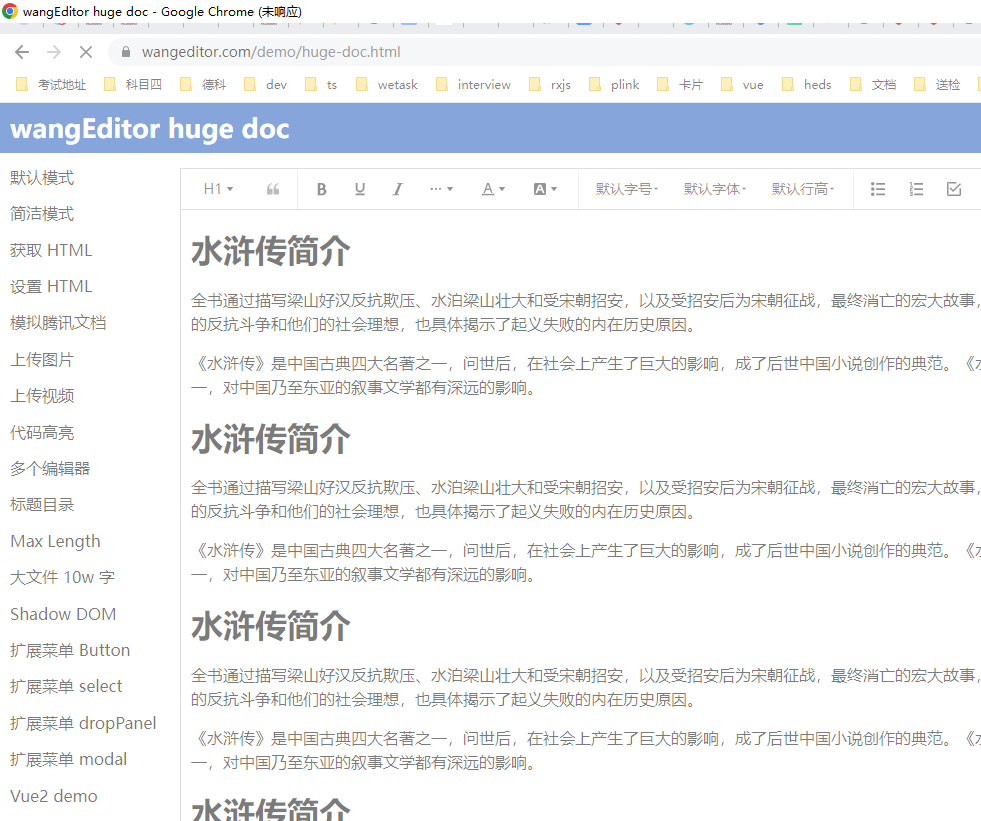Open the 上传图片 demo link
This screenshot has height=821, width=981.
point(43,359)
